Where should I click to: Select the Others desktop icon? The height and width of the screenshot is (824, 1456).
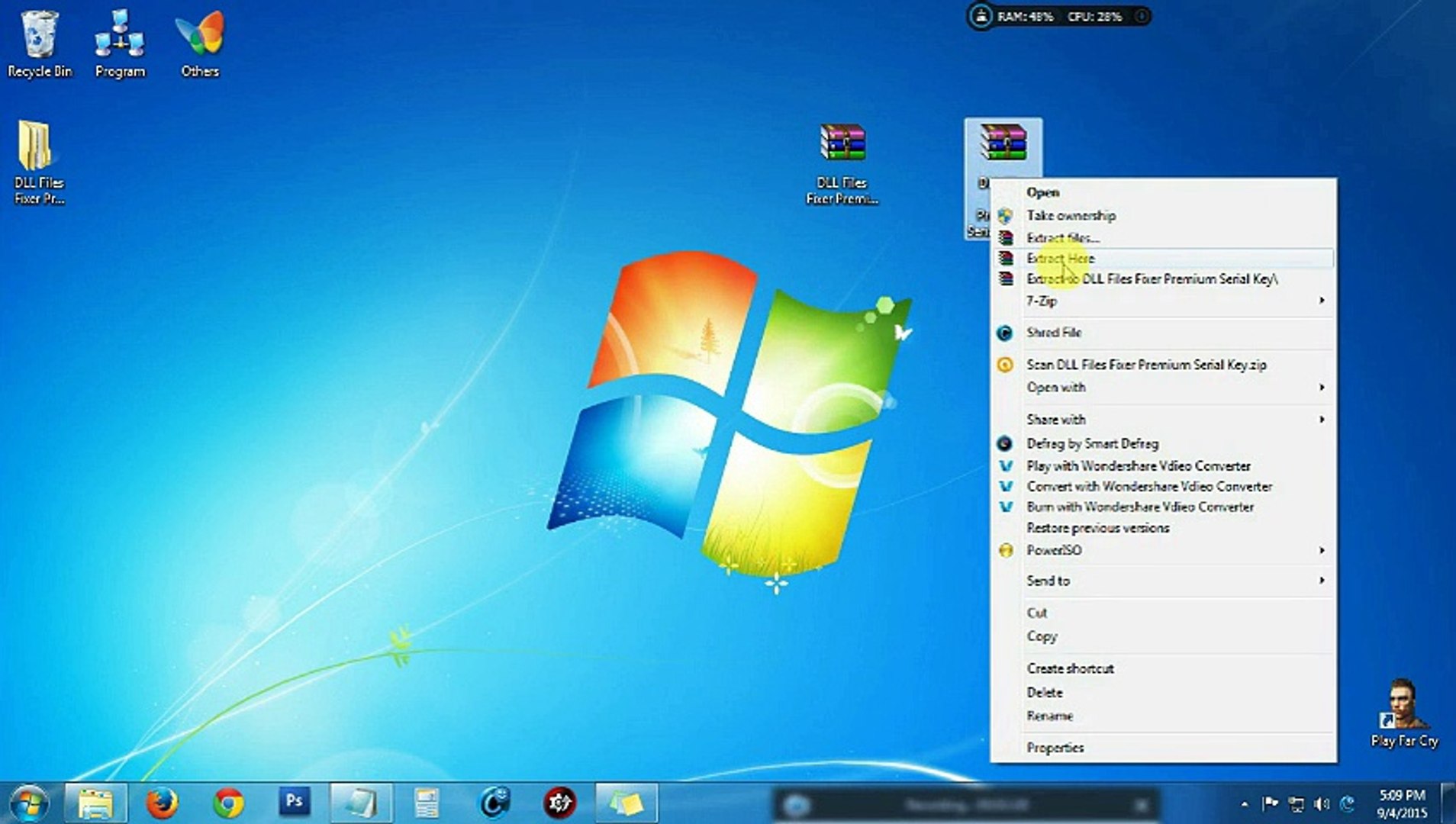200,44
